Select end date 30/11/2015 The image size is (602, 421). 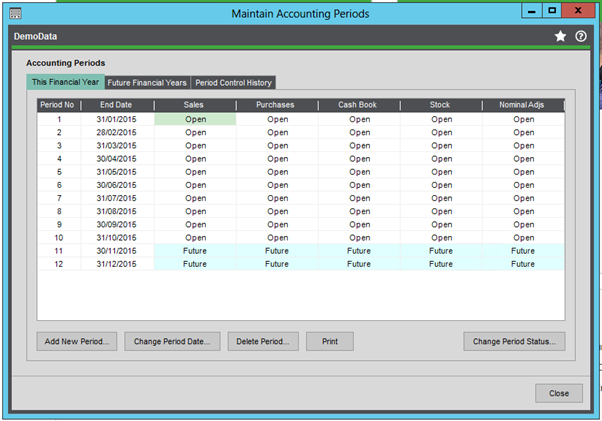[x=116, y=251]
